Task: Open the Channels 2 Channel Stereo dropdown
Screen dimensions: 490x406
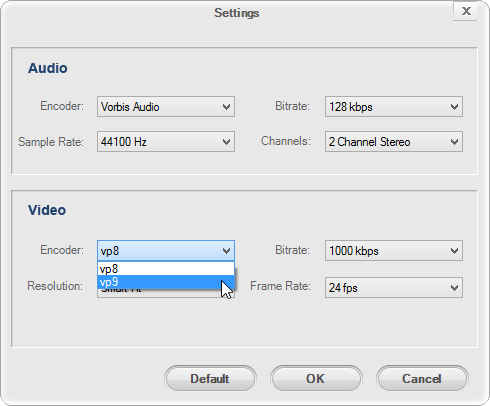Action: [x=394, y=142]
